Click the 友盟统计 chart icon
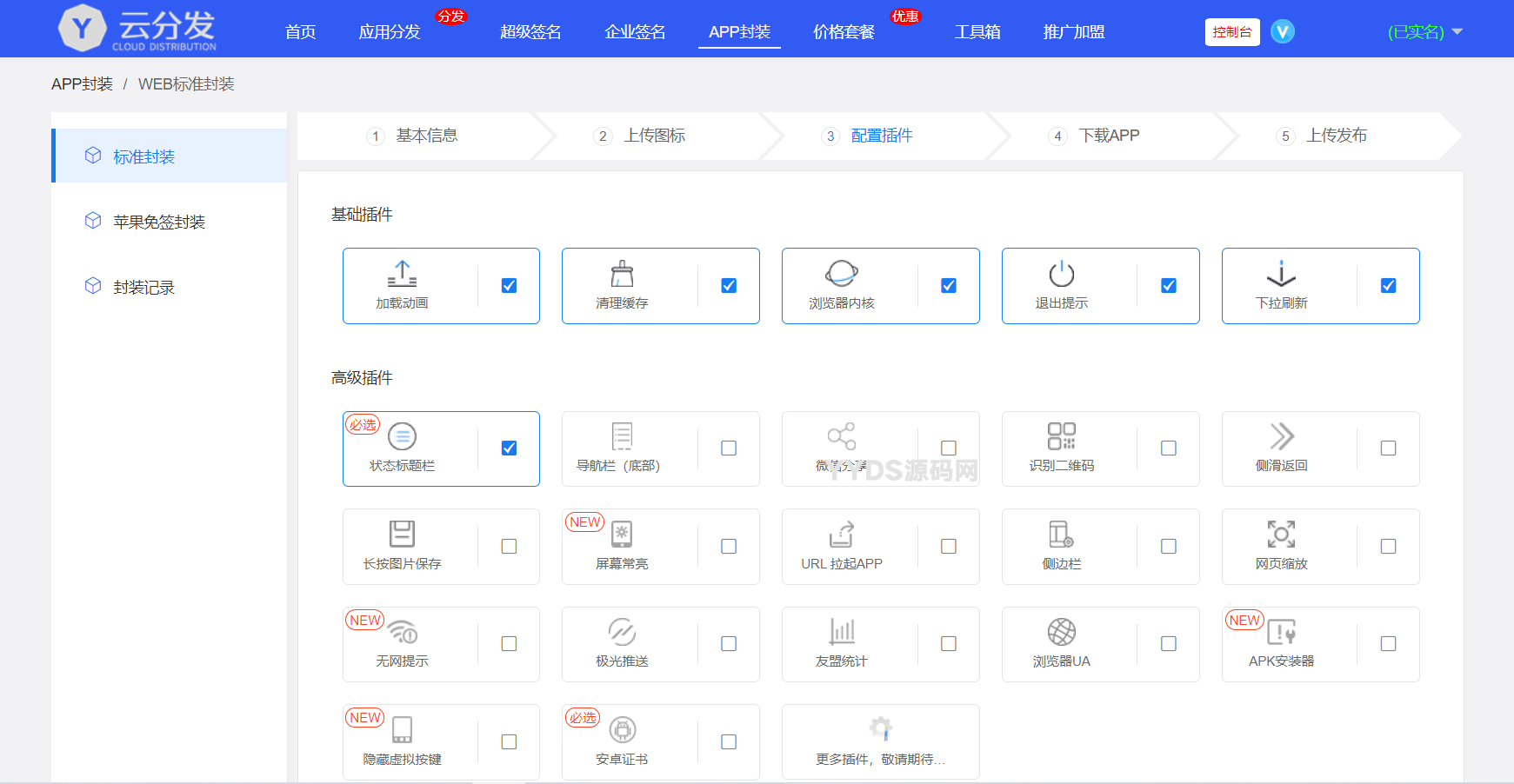 842,632
